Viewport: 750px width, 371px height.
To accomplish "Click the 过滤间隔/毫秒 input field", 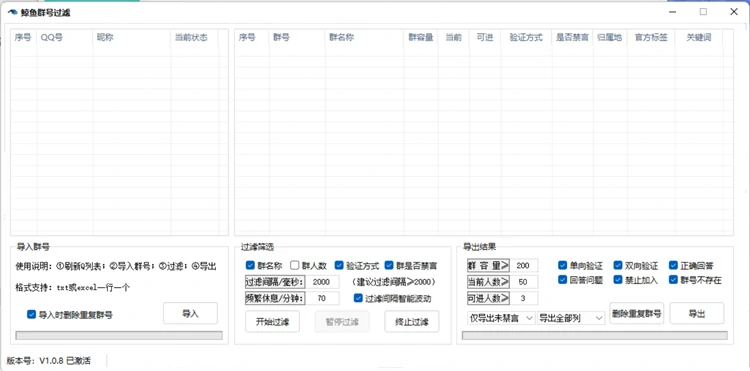I will [322, 282].
